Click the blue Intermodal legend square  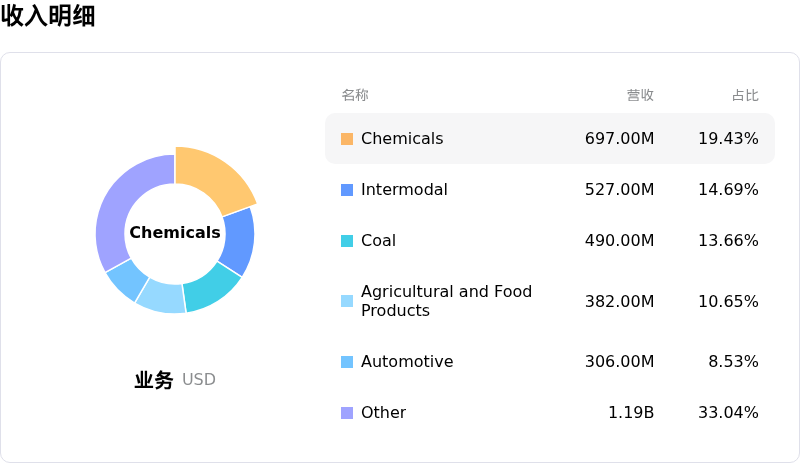pyautogui.click(x=347, y=190)
